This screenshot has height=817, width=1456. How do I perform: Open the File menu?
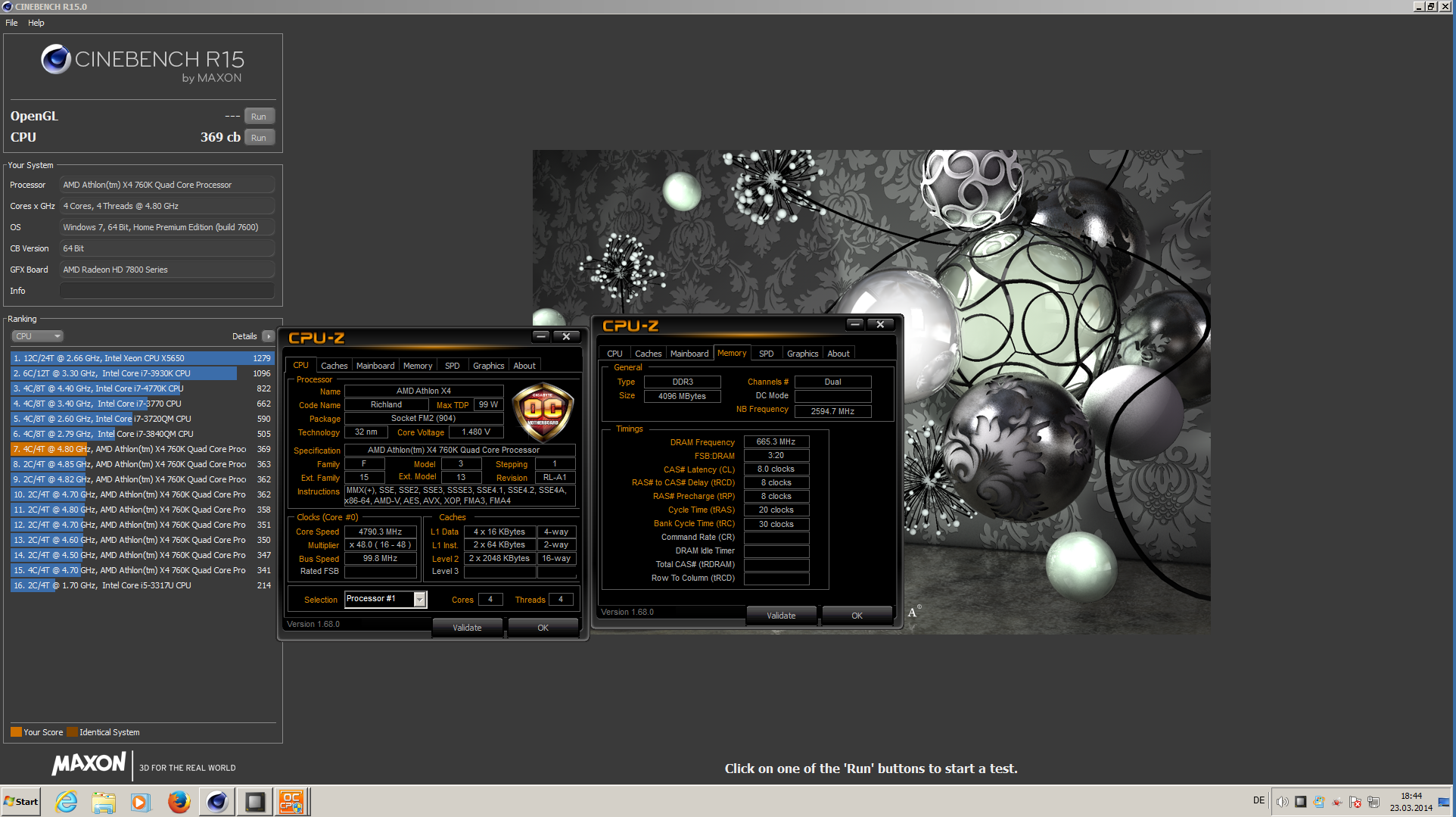click(x=11, y=23)
